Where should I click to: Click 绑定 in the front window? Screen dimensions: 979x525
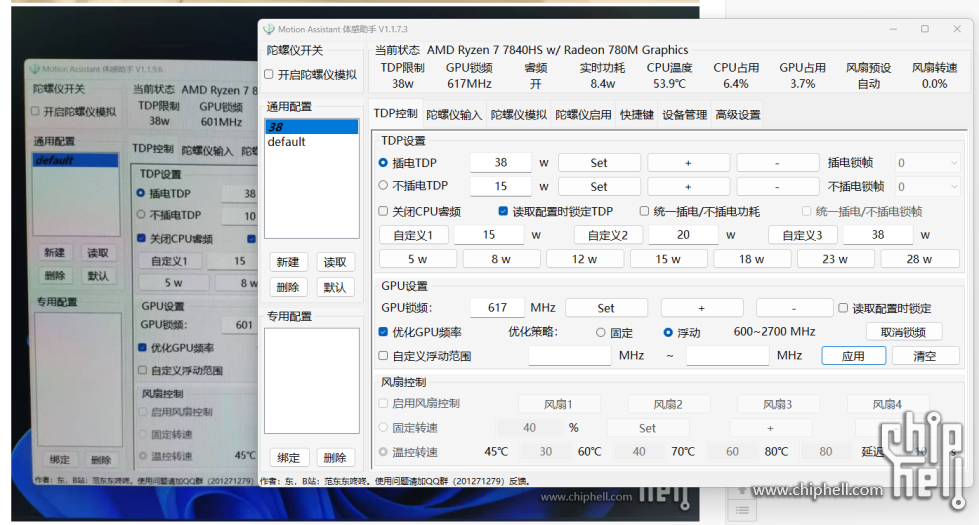click(288, 458)
